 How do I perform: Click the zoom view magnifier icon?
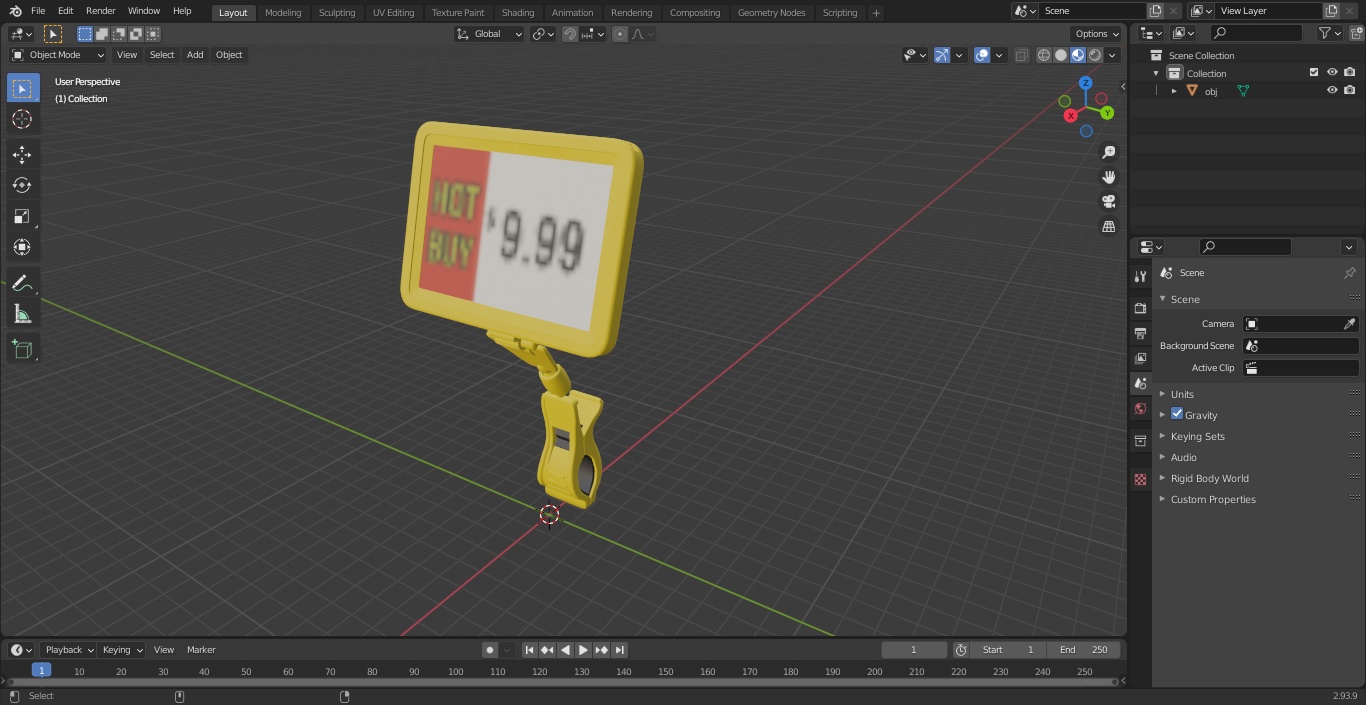pyautogui.click(x=1108, y=152)
